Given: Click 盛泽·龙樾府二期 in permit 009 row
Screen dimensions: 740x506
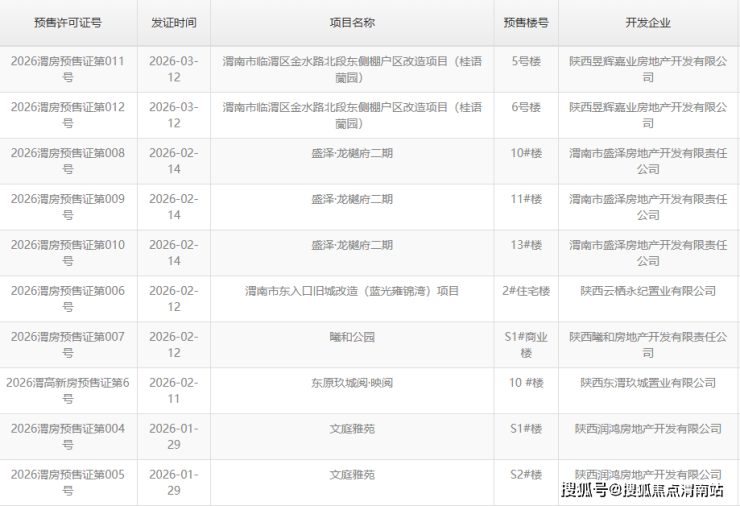Looking at the screenshot, I should pos(352,199).
